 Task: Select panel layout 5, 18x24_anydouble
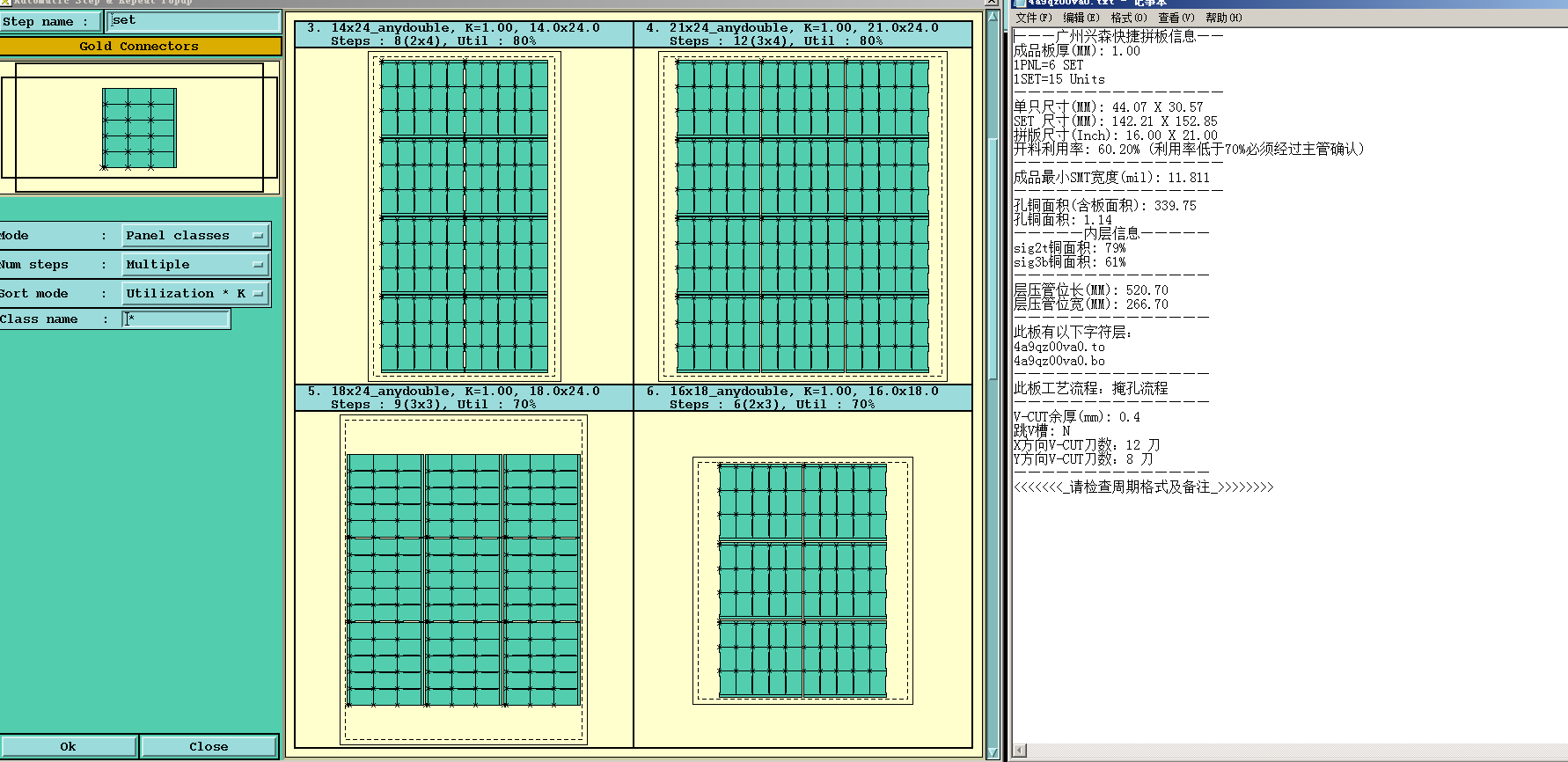tap(464, 579)
